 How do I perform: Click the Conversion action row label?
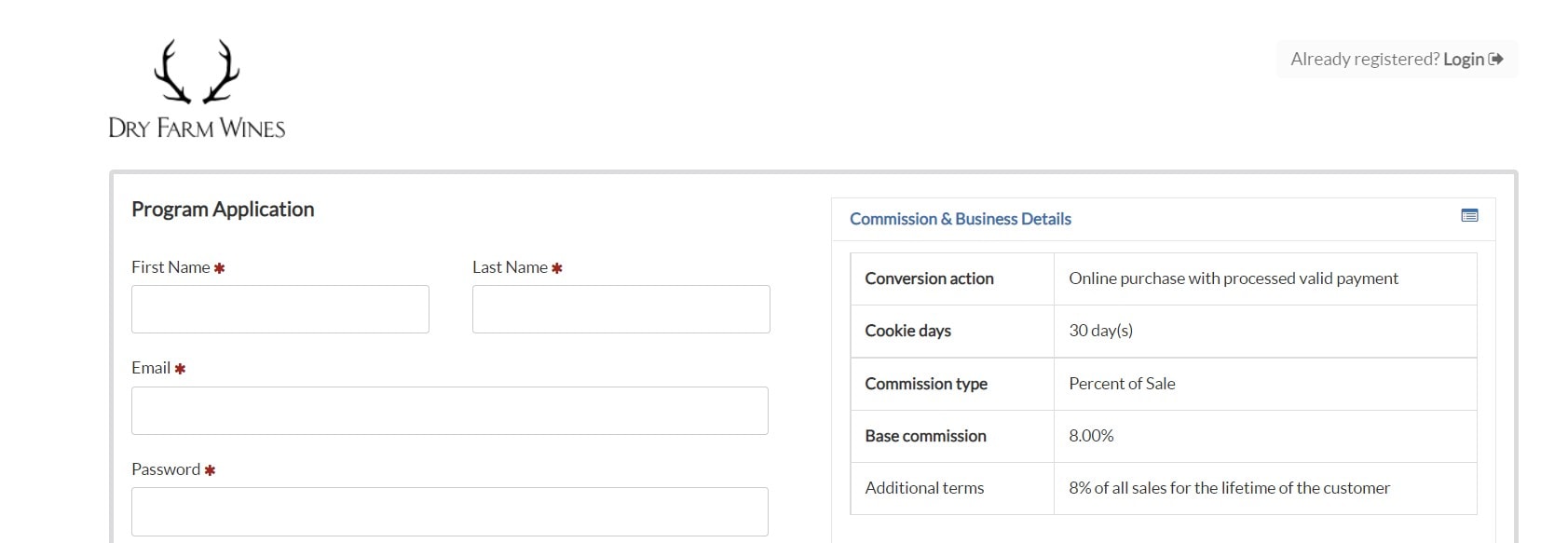929,278
